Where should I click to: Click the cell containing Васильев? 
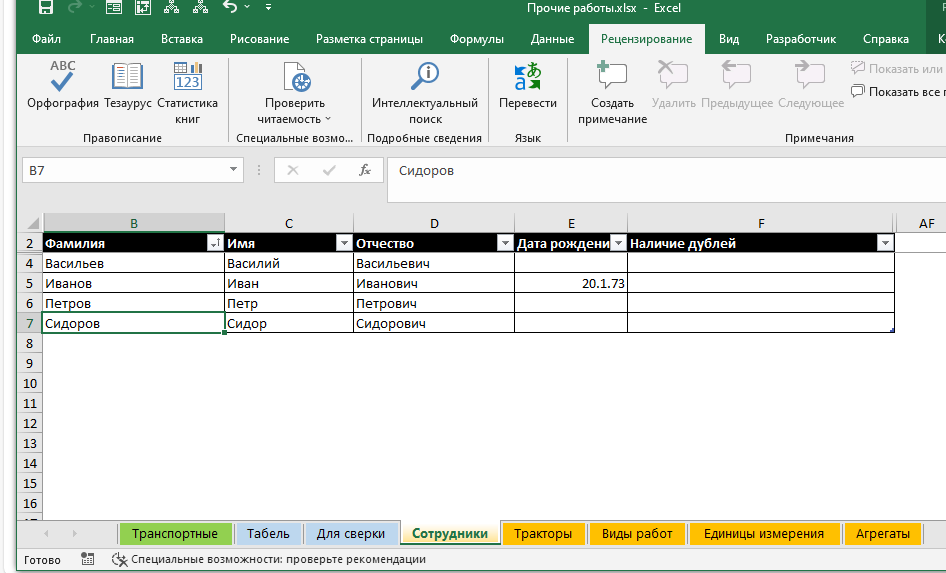point(134,263)
